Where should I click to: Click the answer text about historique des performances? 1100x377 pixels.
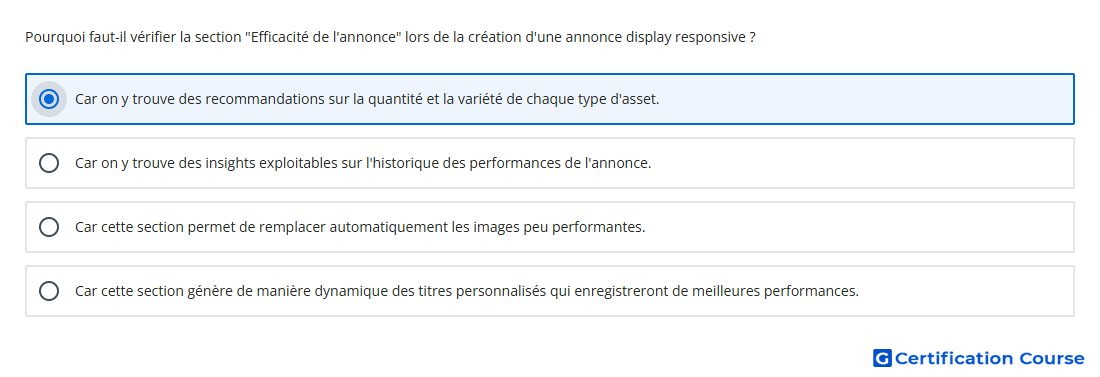(x=363, y=163)
